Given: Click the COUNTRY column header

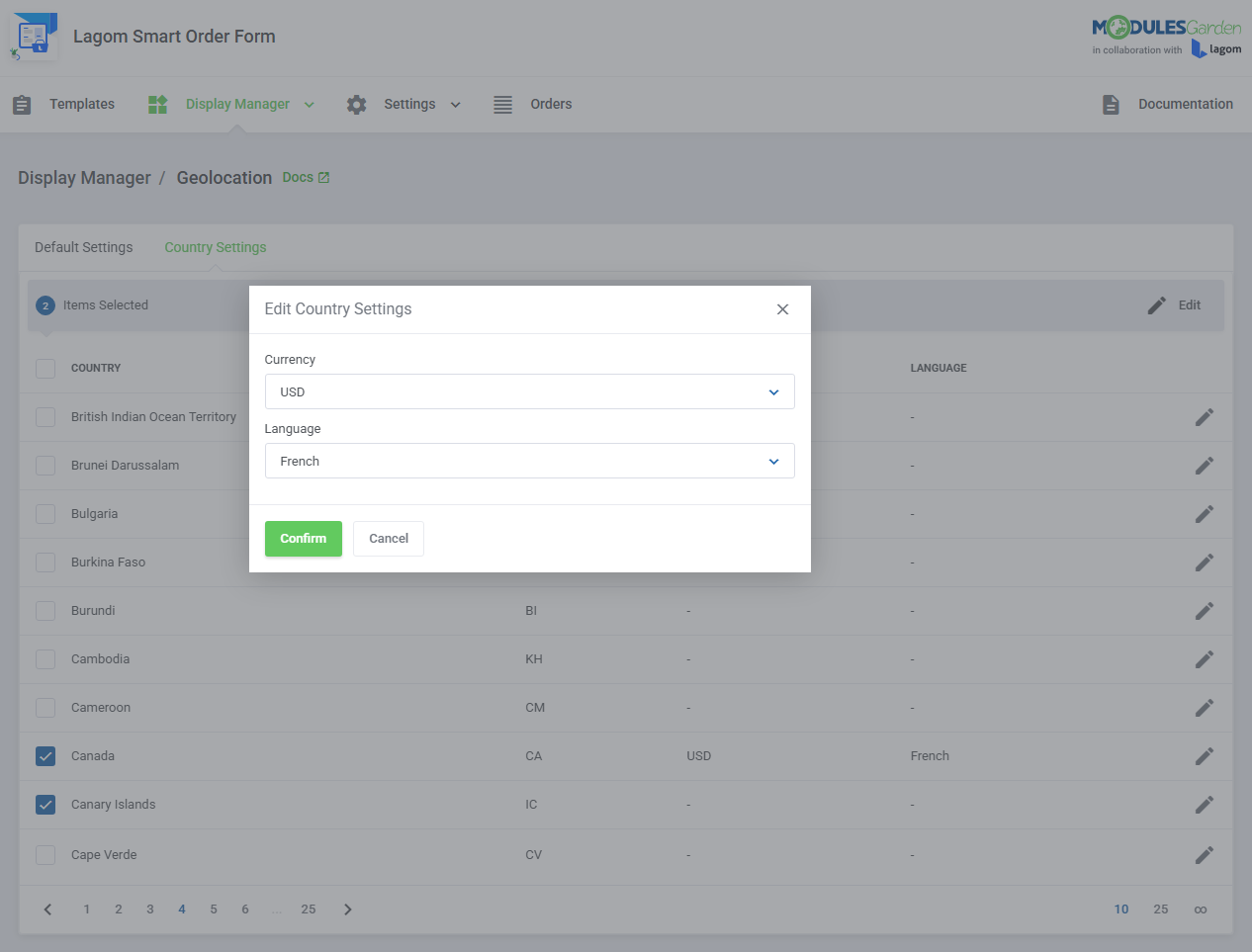Looking at the screenshot, I should [96, 368].
